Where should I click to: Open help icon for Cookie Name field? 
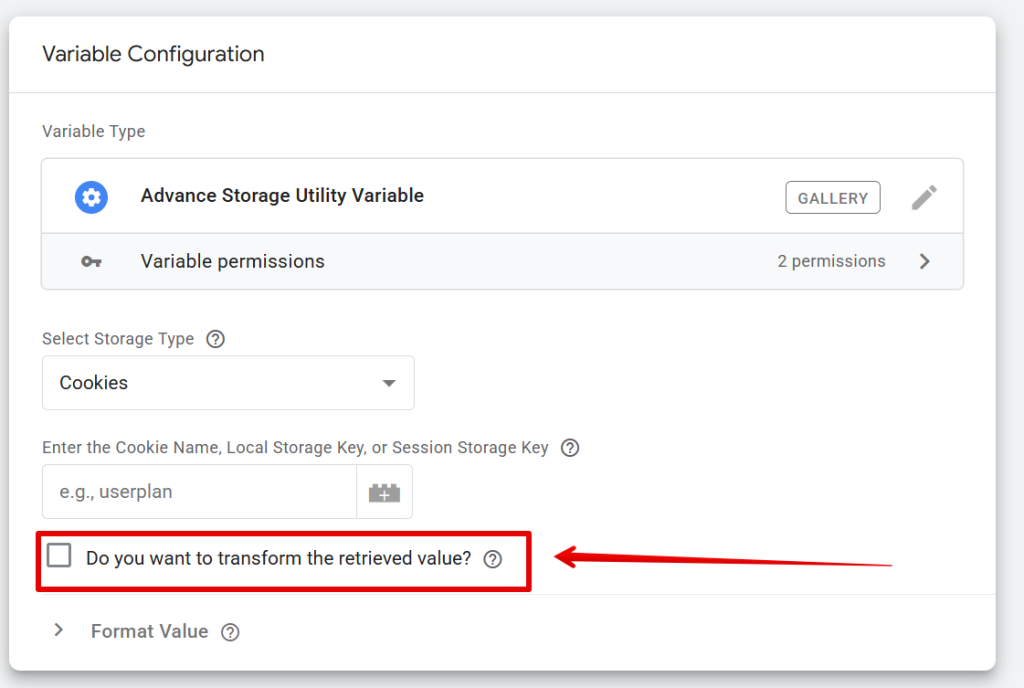coord(570,448)
